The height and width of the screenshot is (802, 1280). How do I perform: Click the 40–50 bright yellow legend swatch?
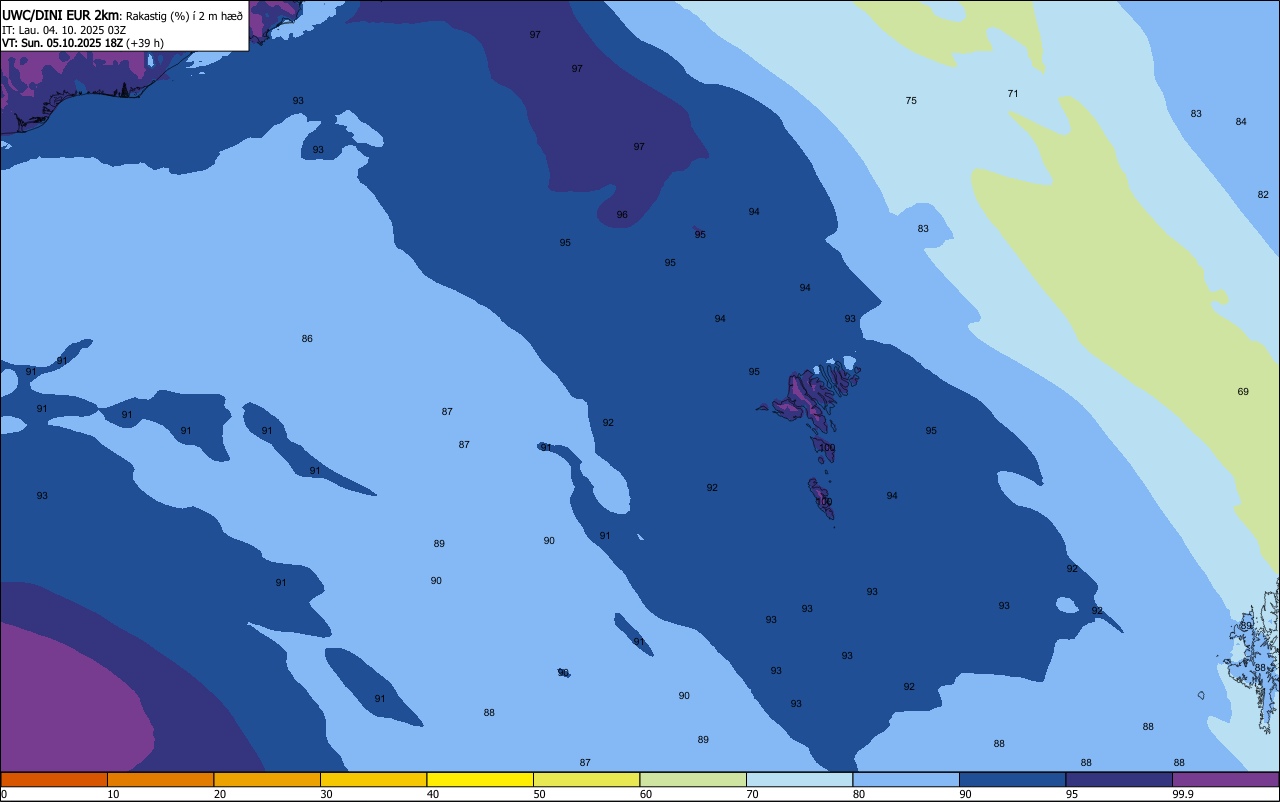(x=480, y=779)
